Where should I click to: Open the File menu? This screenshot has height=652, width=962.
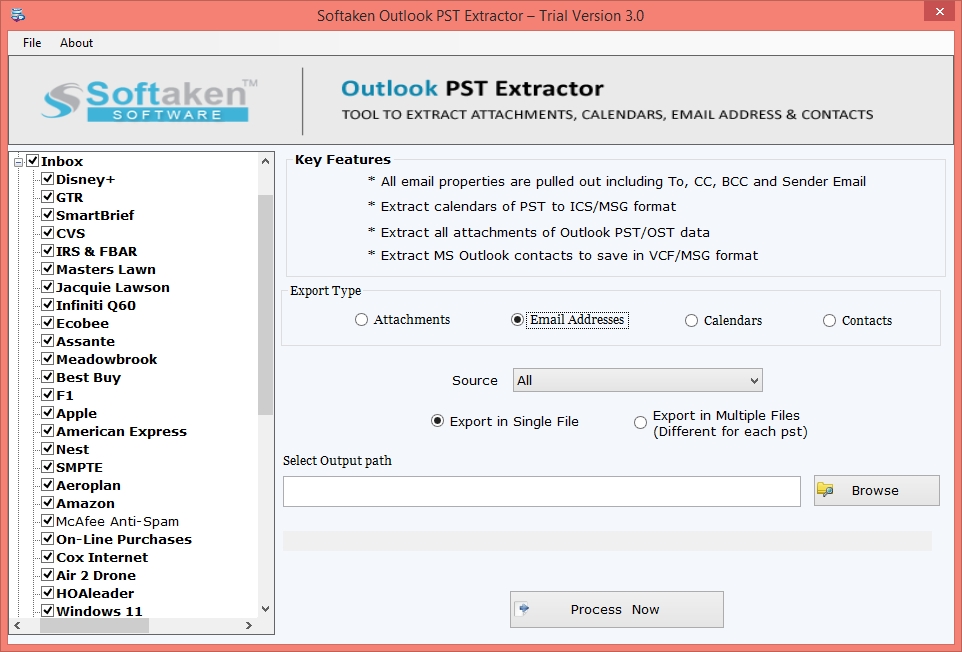click(31, 43)
